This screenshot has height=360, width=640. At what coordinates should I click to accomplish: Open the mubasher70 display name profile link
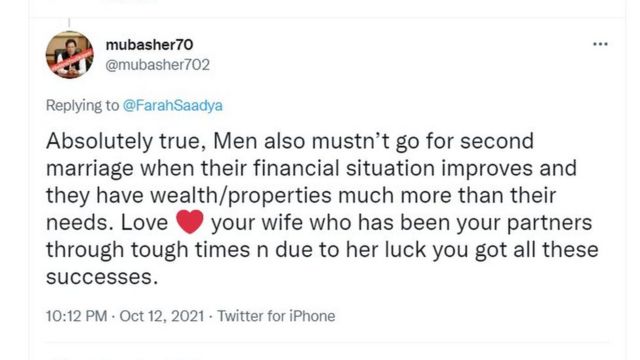(149, 45)
